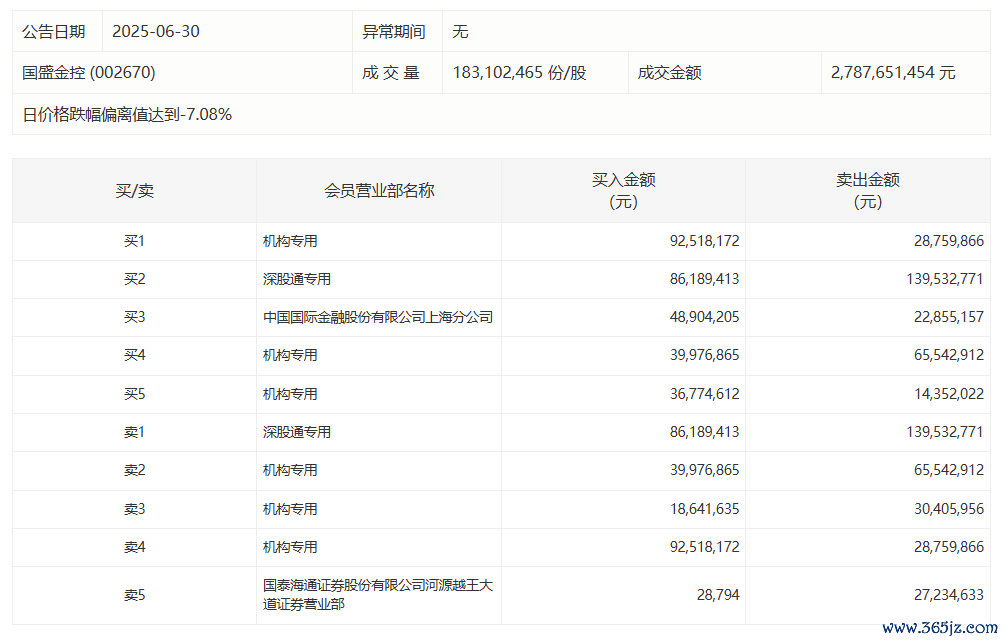Select the 买2 row label
The image size is (1005, 643).
tap(135, 279)
